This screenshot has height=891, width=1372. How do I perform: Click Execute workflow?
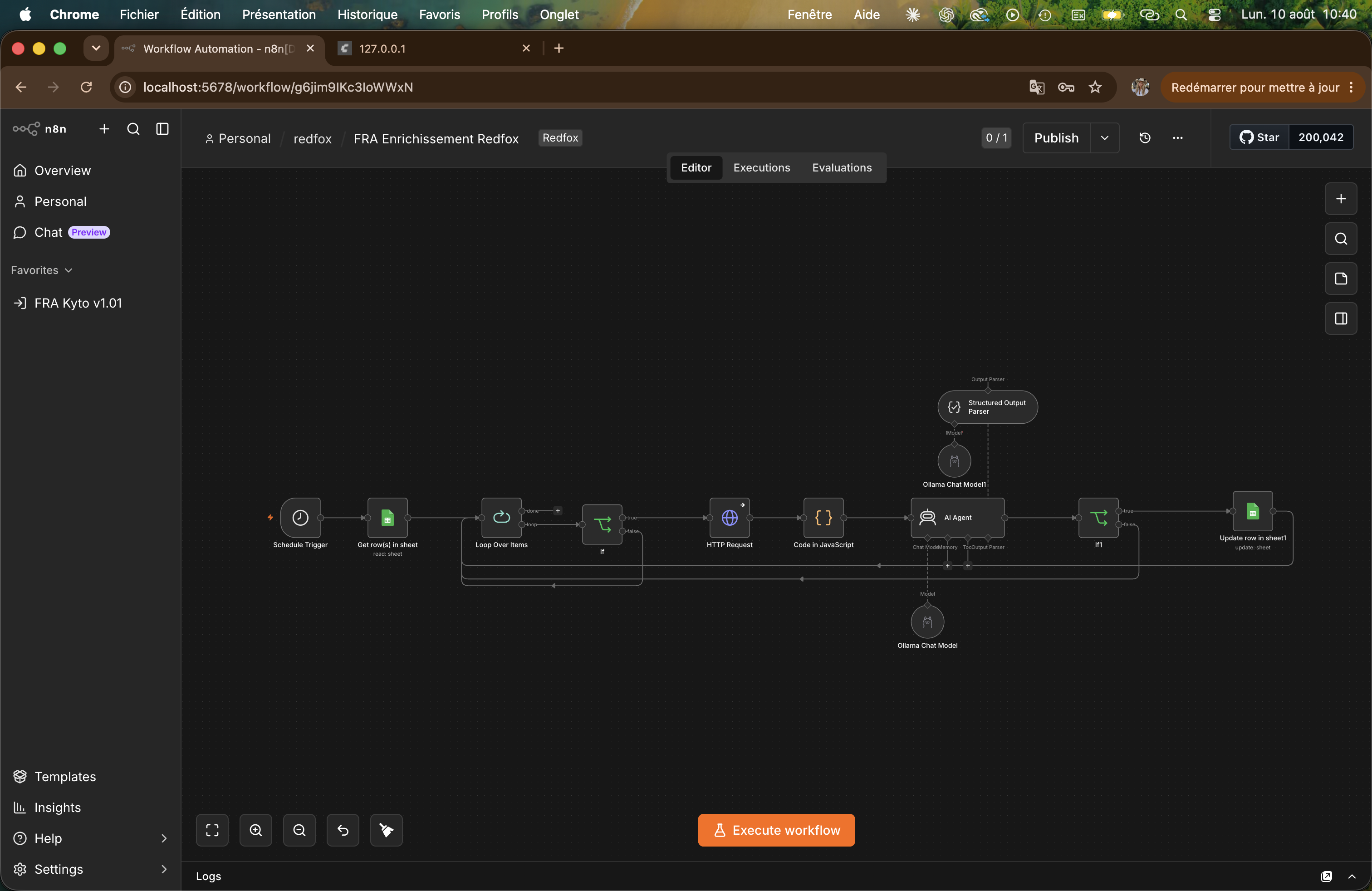[776, 830]
